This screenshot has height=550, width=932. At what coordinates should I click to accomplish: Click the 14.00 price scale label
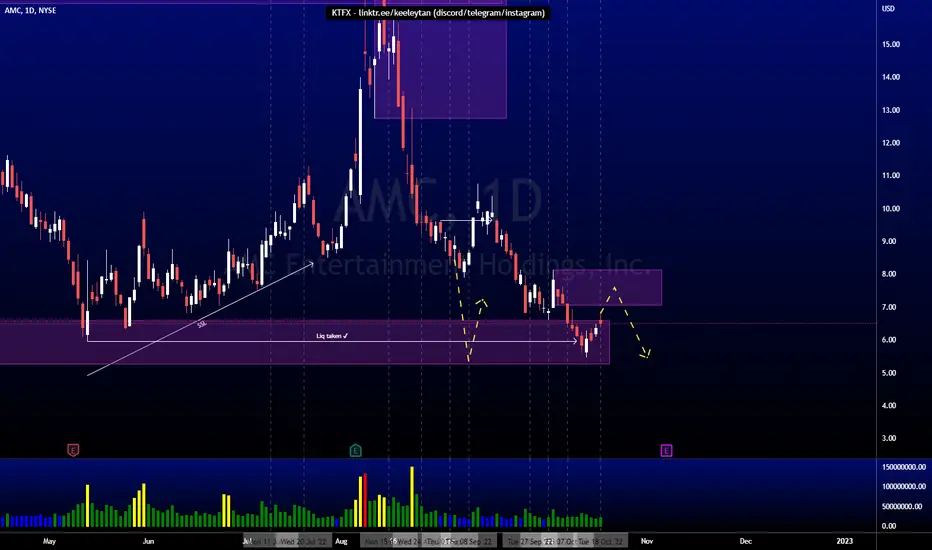tap(890, 77)
